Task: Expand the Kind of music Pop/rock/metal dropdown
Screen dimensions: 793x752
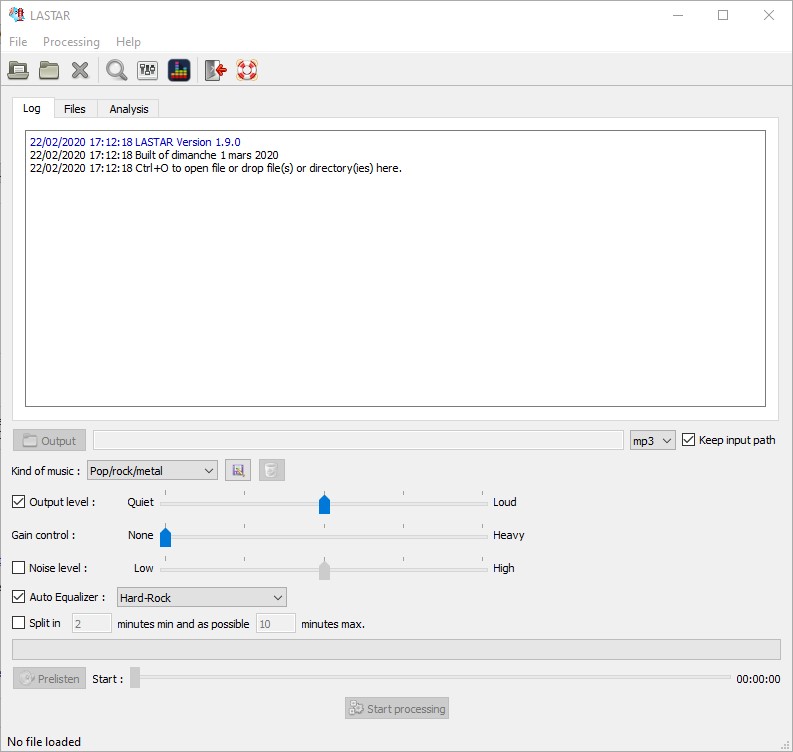Action: [x=152, y=471]
